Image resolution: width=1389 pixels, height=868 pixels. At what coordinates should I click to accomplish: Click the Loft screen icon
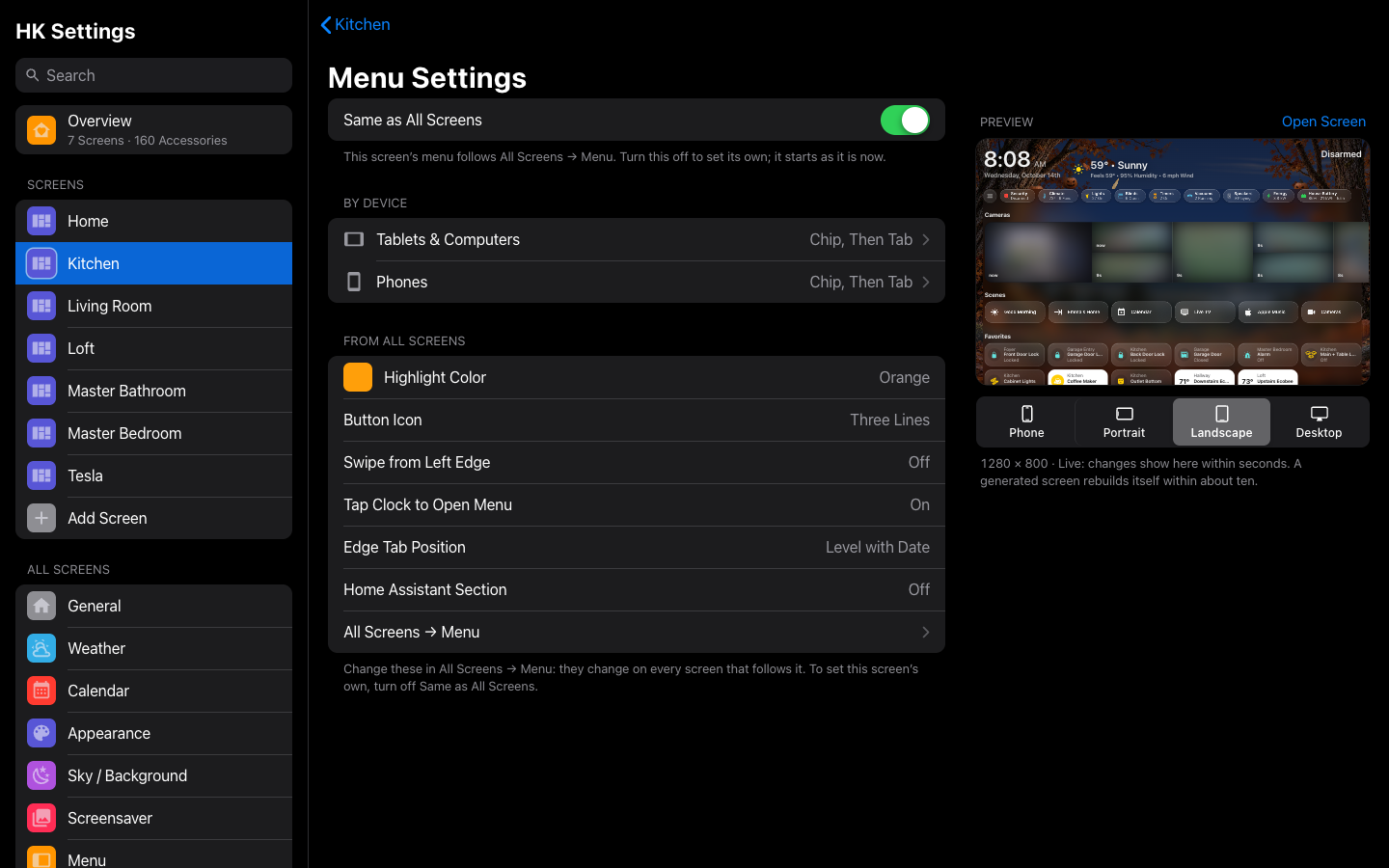(x=41, y=348)
